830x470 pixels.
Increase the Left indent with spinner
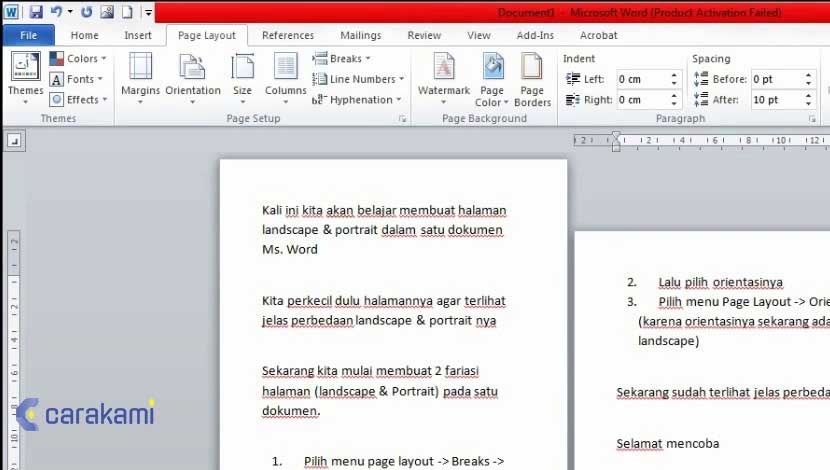pos(674,75)
